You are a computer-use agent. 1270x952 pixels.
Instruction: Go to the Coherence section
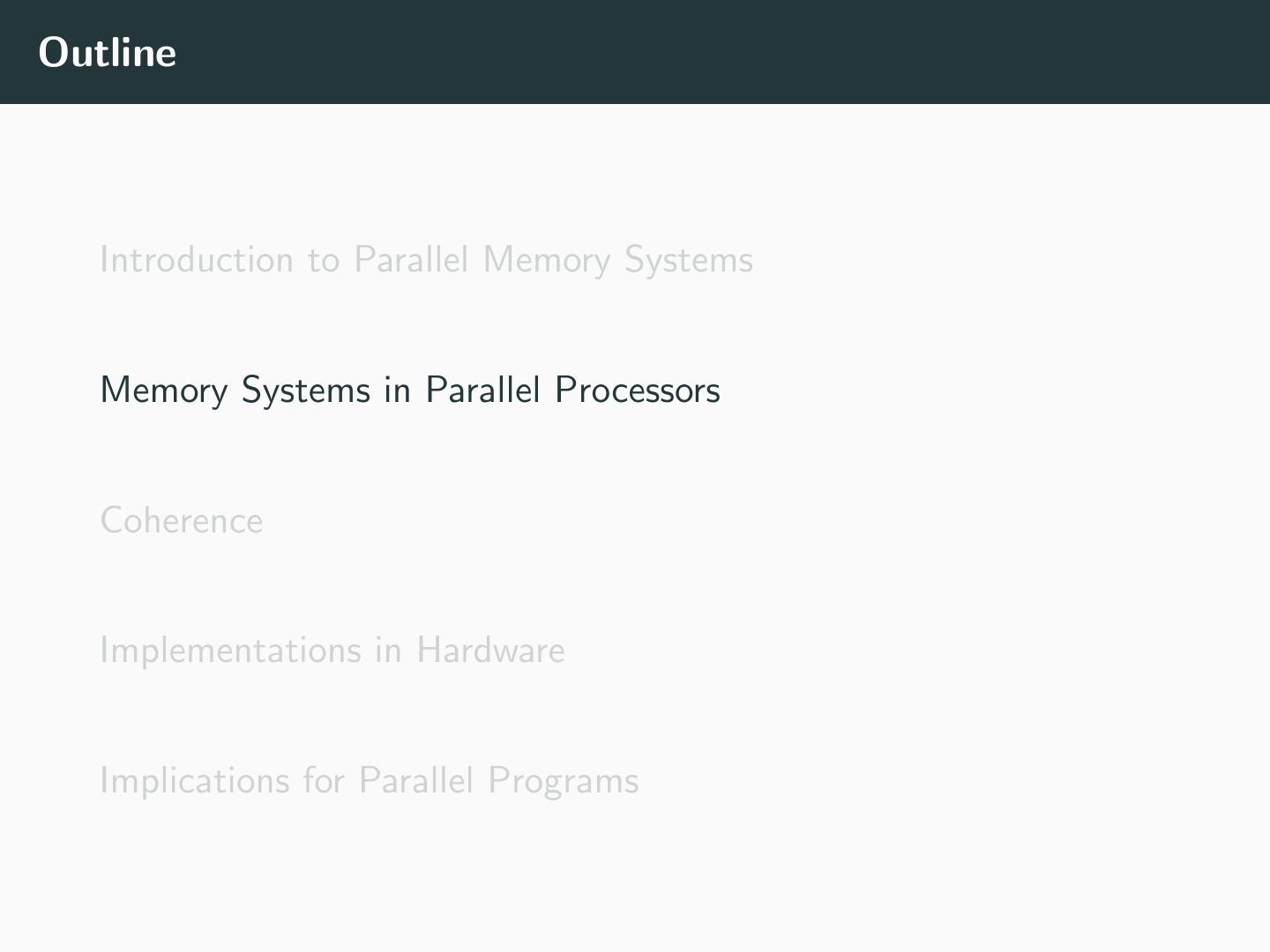[182, 521]
